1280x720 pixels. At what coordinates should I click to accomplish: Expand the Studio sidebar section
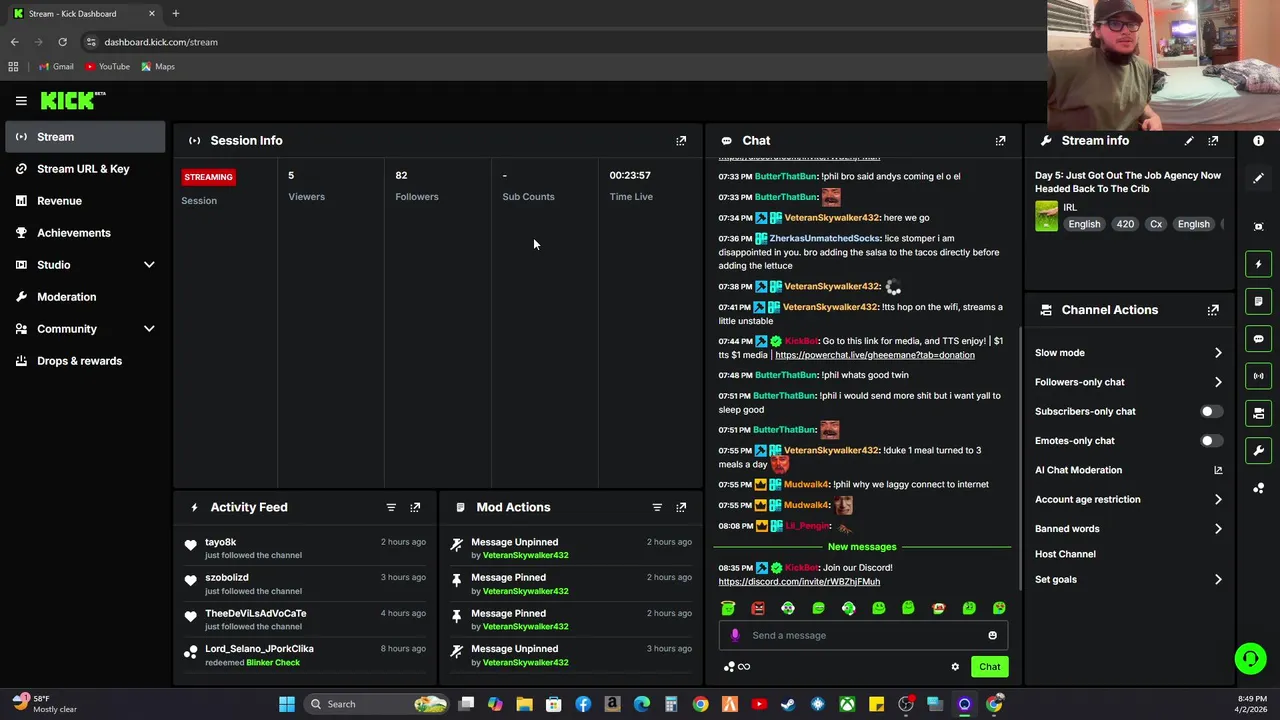[85, 265]
